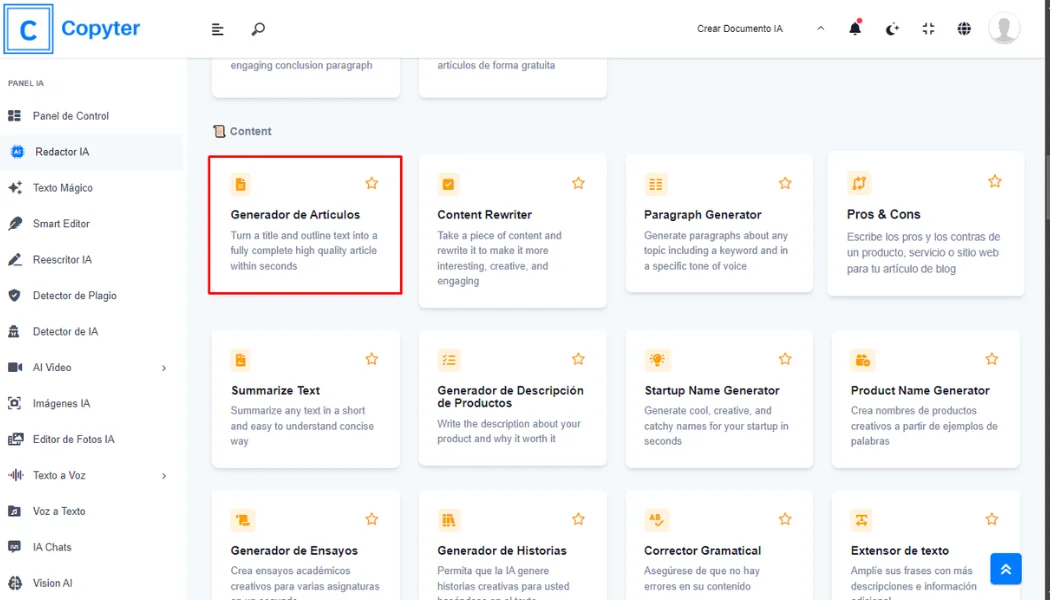Open the Paragraph Generator card icon
This screenshot has height=600, width=1050.
pyautogui.click(x=655, y=184)
